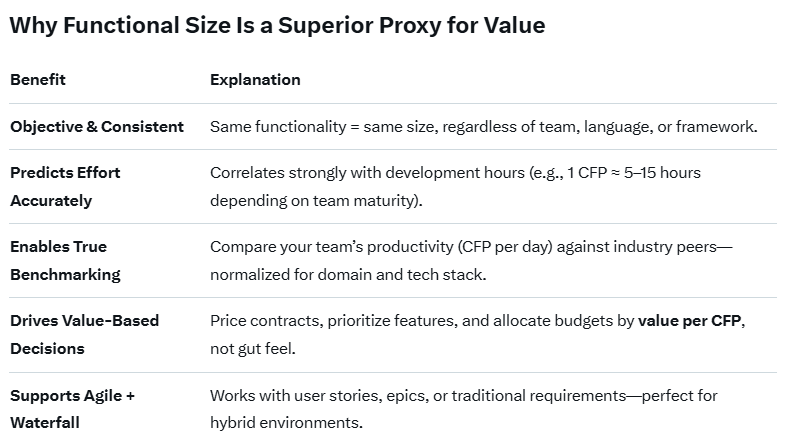785x439 pixels.
Task: Click the "normalized for domain and tech stack" line
Action: 347,274
